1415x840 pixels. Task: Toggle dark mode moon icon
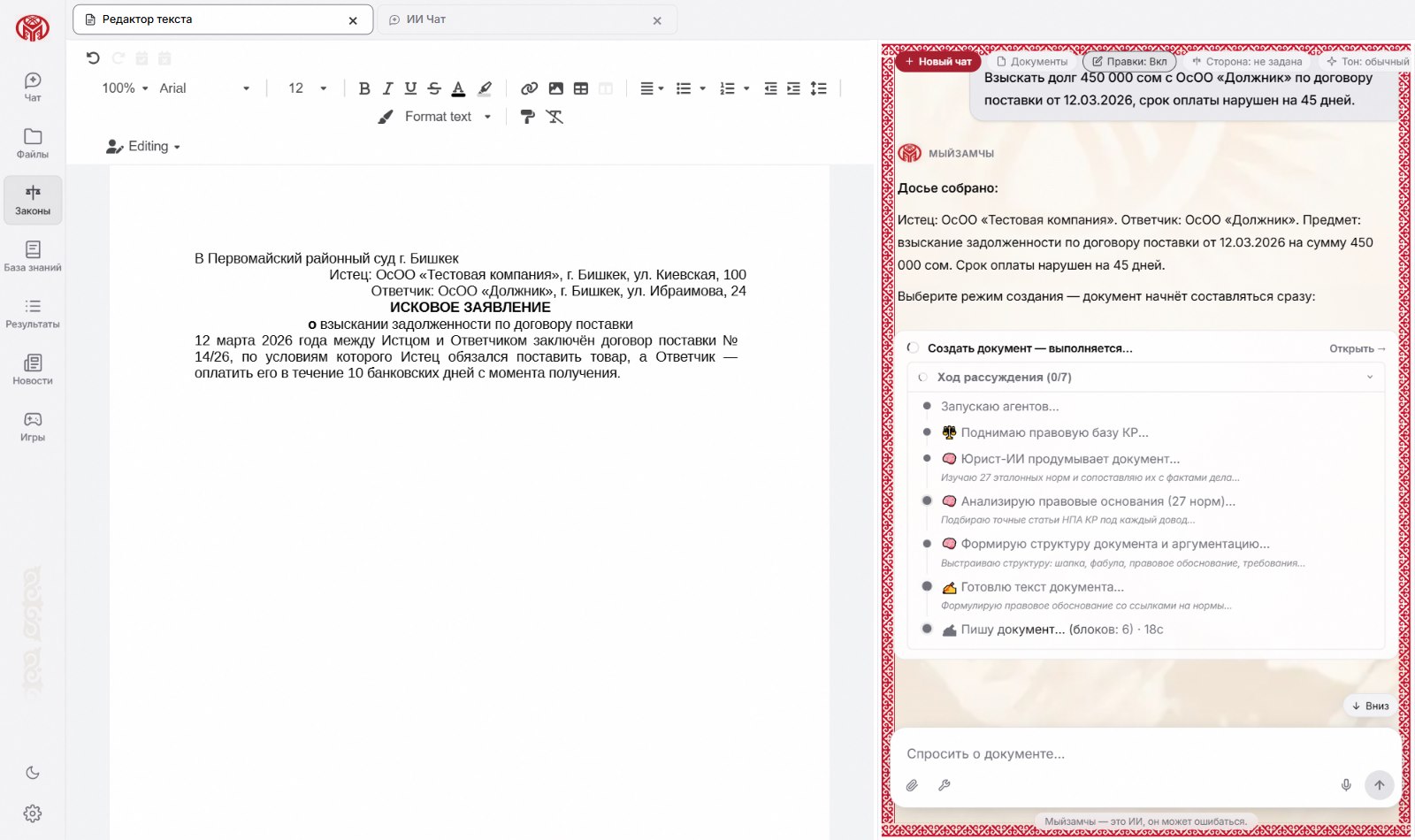(33, 773)
